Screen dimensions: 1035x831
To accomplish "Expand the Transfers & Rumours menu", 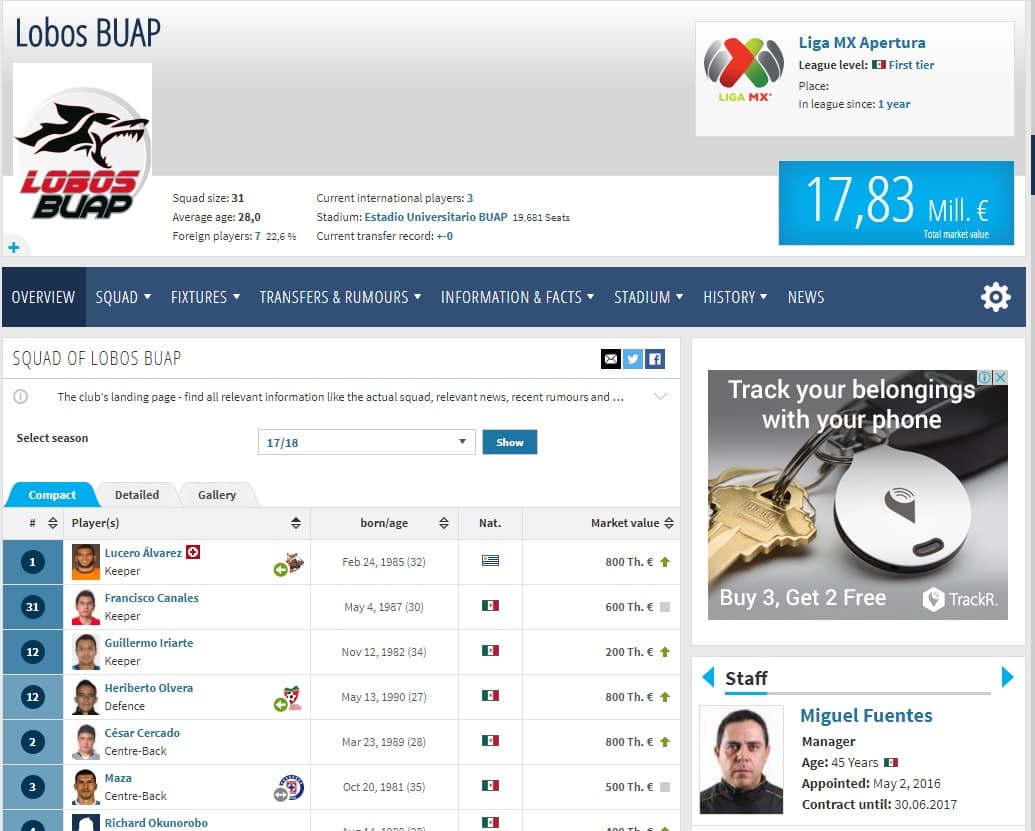I will [x=340, y=297].
